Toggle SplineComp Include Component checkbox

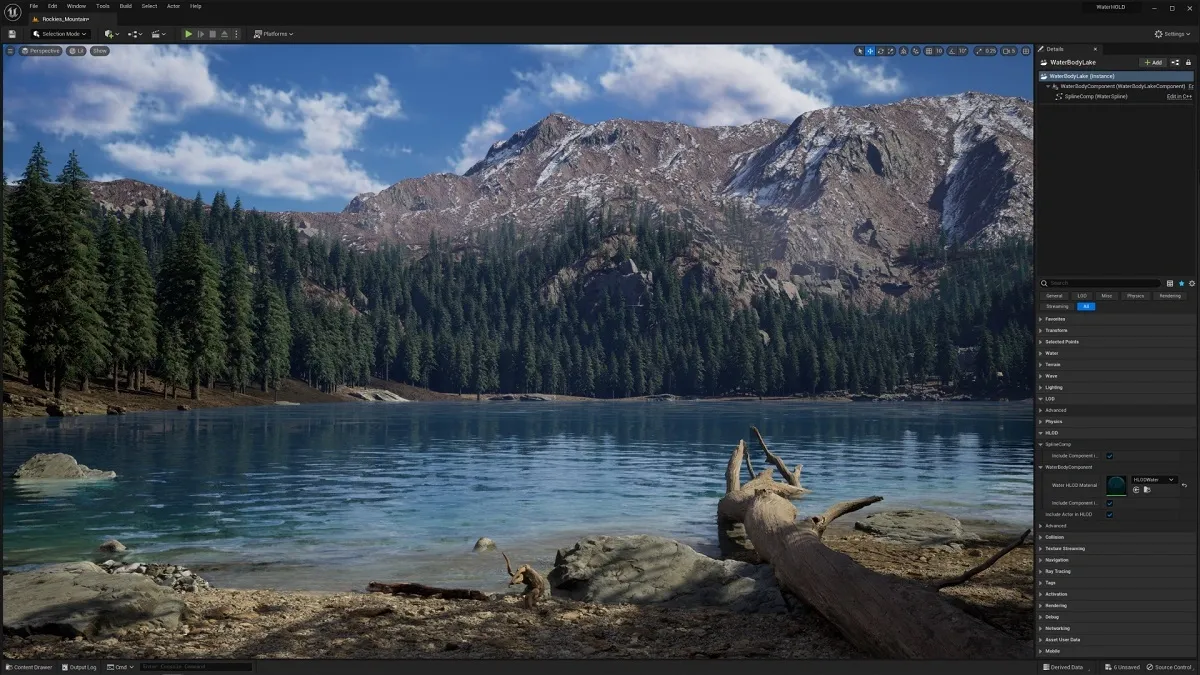coord(1109,456)
